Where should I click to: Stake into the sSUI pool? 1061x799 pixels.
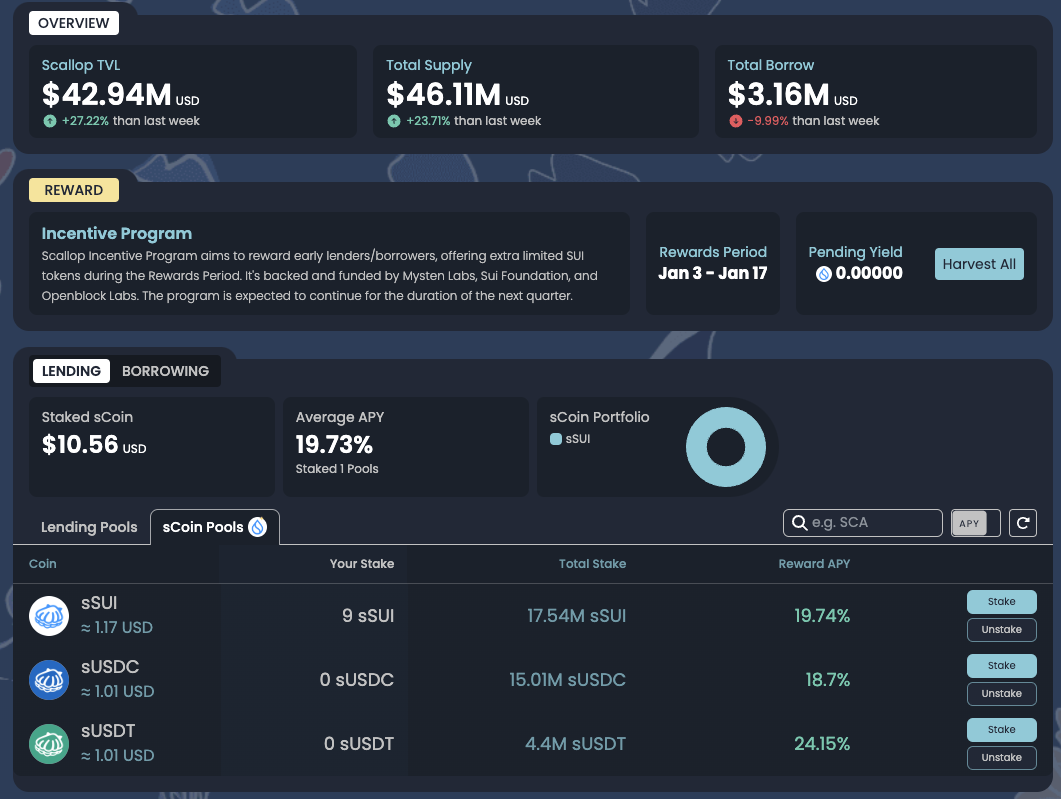coord(1001,602)
